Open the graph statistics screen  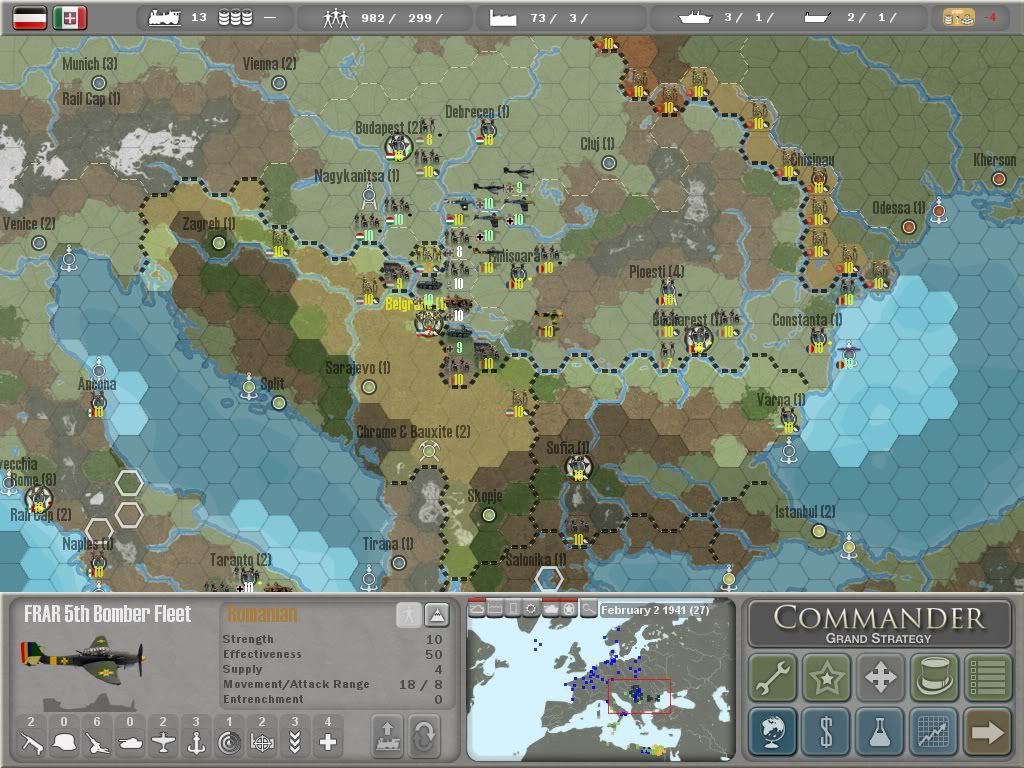[933, 731]
